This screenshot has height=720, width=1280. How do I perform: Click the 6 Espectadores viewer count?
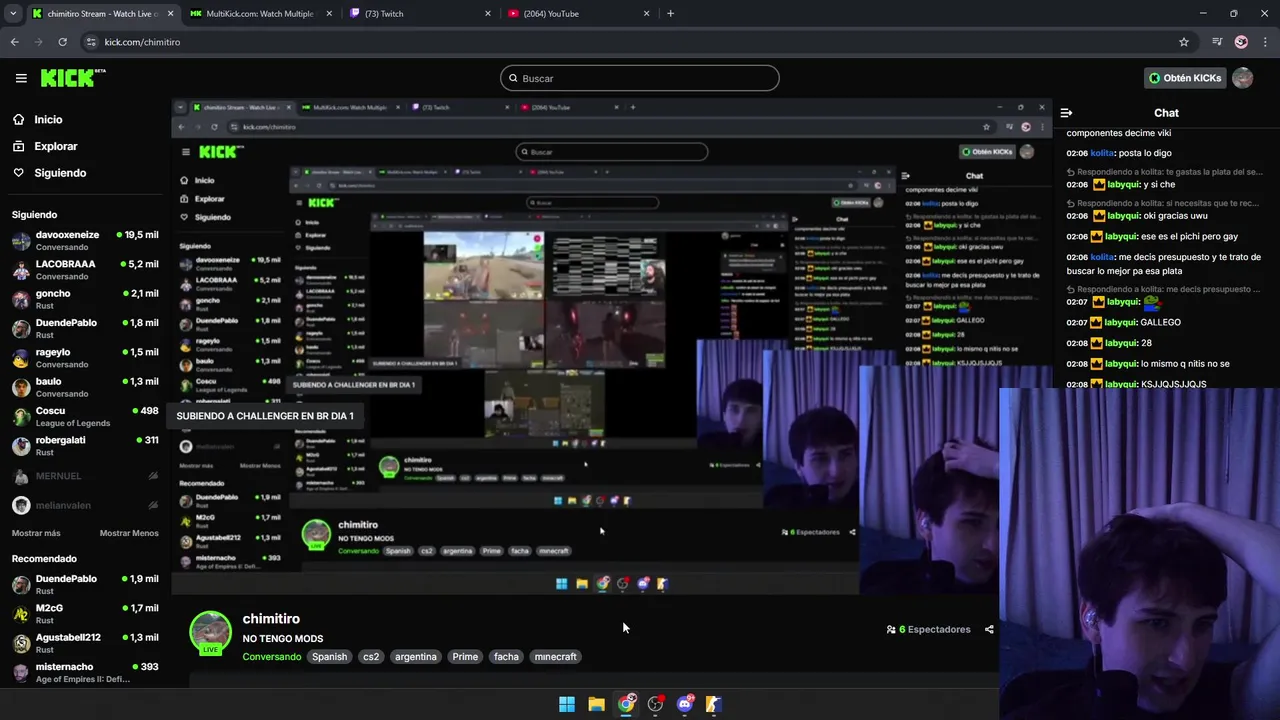pos(928,630)
